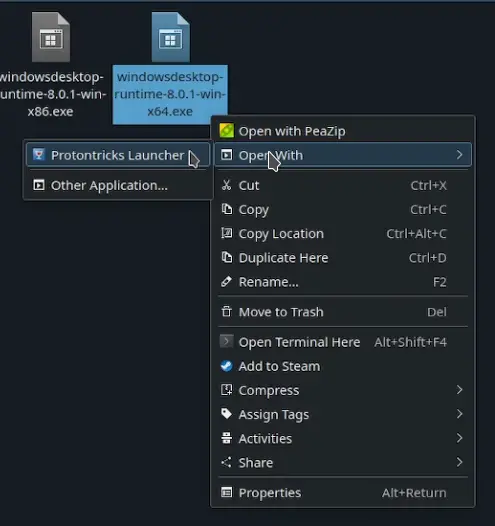The image size is (495, 526).
Task: Select the windowsdesktop-runtime x86.exe file
Action: 51,65
